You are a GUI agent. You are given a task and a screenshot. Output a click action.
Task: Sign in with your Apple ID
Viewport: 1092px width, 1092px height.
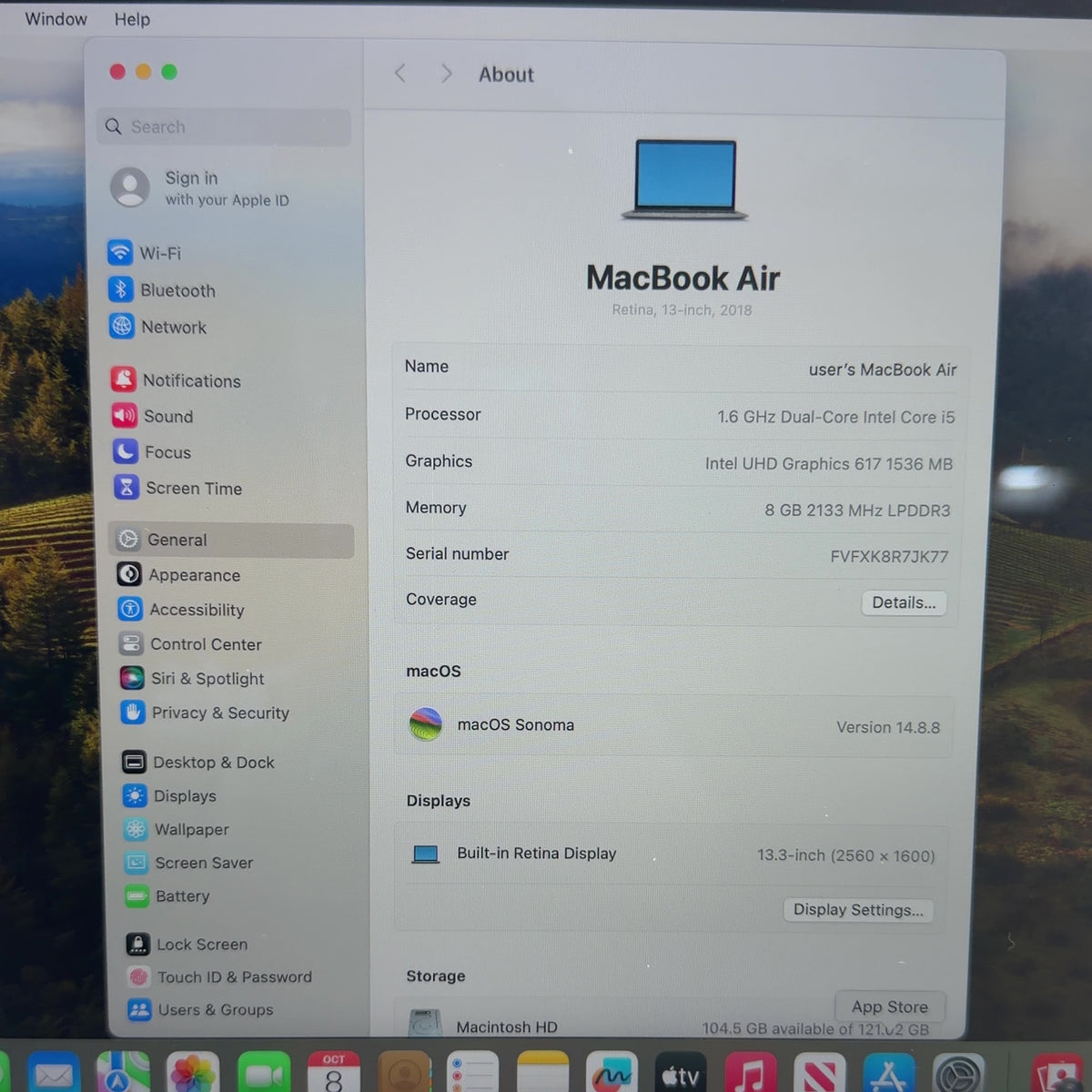200,187
